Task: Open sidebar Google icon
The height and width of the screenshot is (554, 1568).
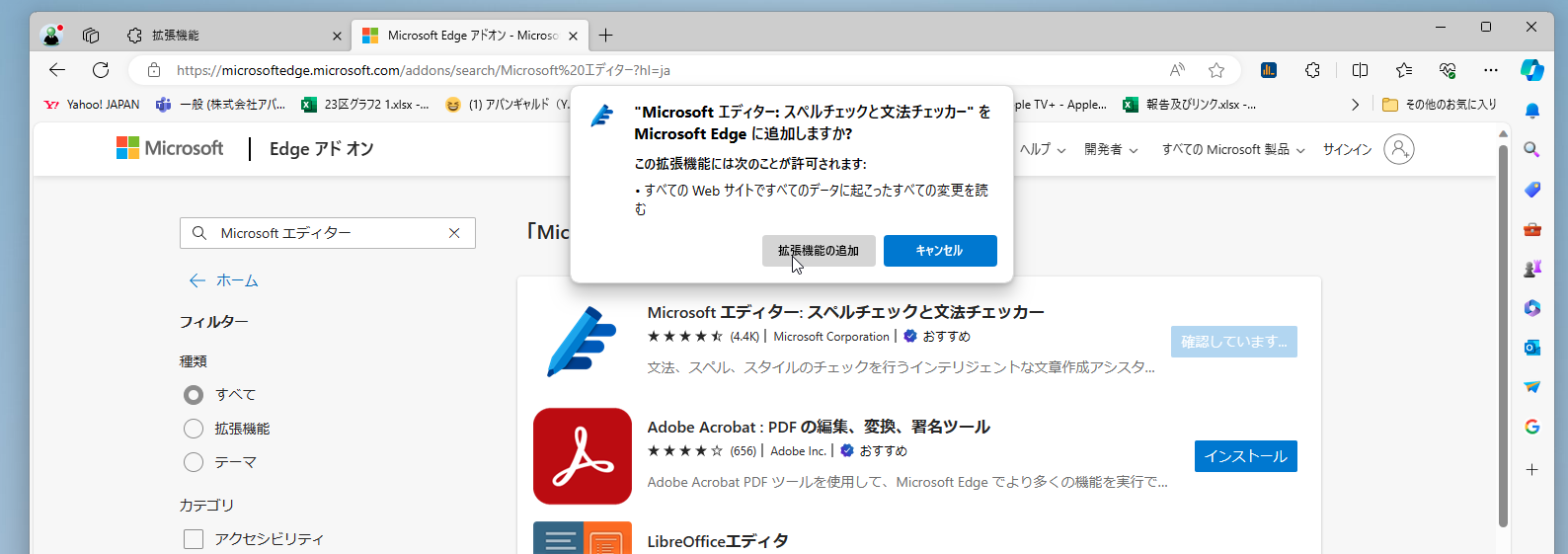Action: [1532, 427]
